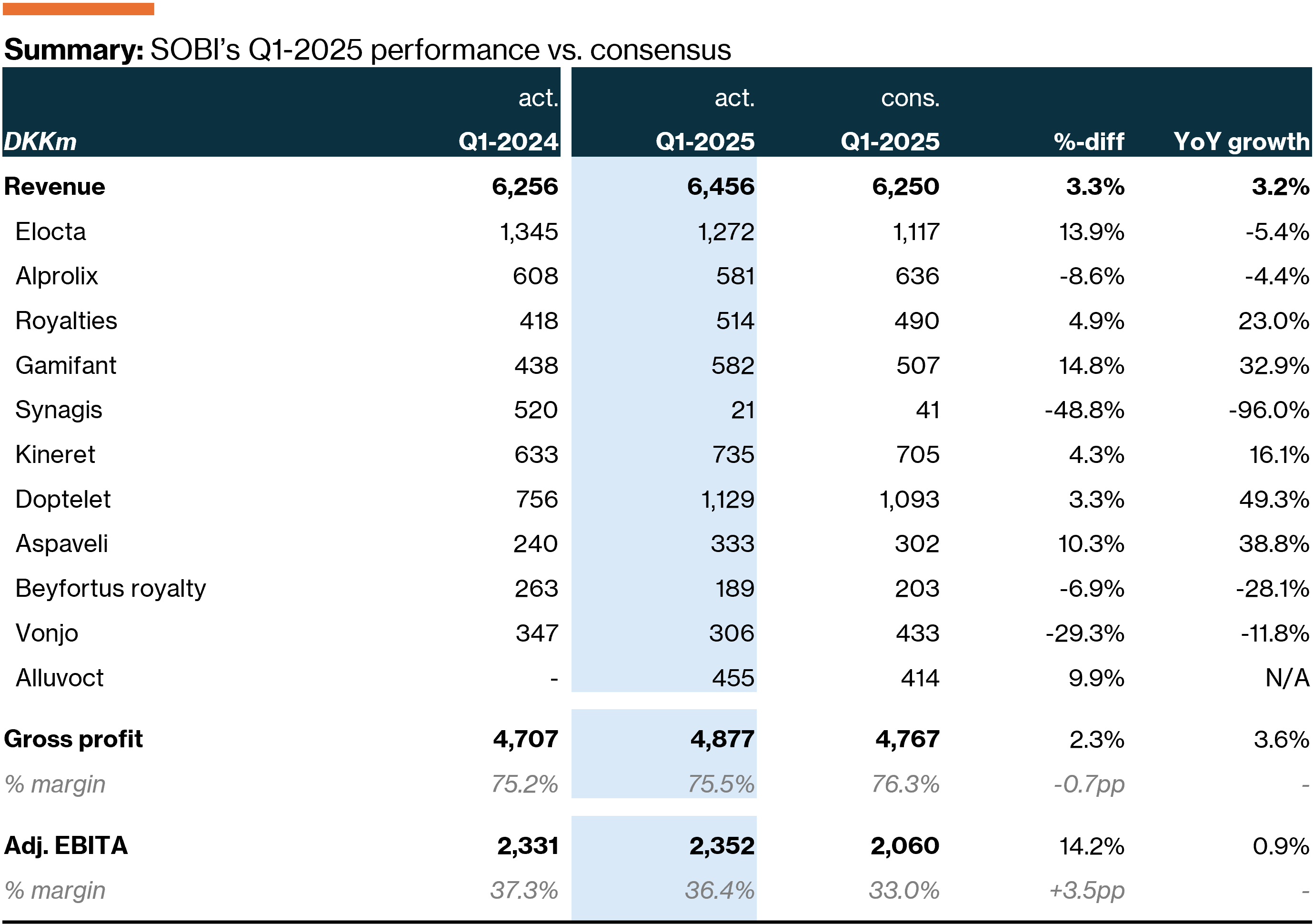
Task: Click Doptelet actual value 1,129
Action: pyautogui.click(x=728, y=499)
